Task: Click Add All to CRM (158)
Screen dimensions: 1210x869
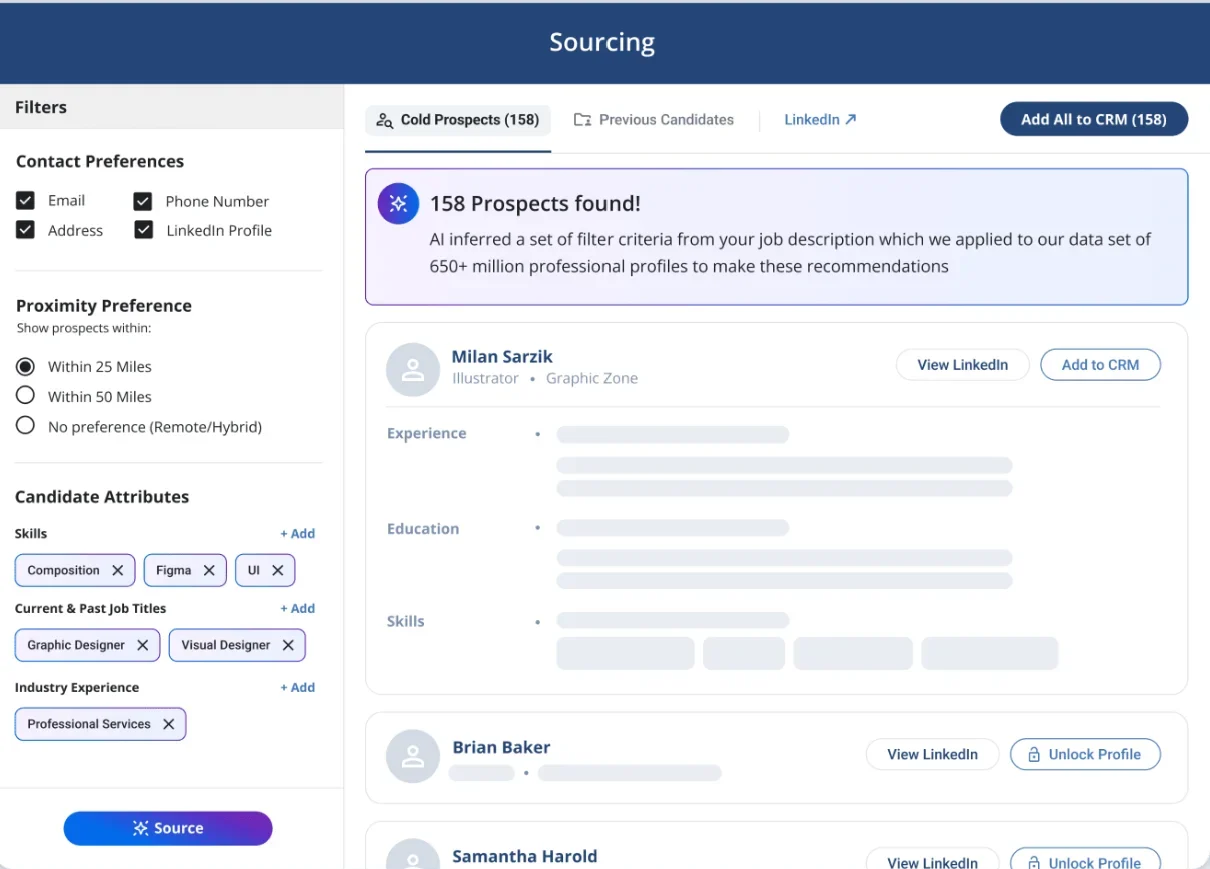Action: pyautogui.click(x=1093, y=118)
